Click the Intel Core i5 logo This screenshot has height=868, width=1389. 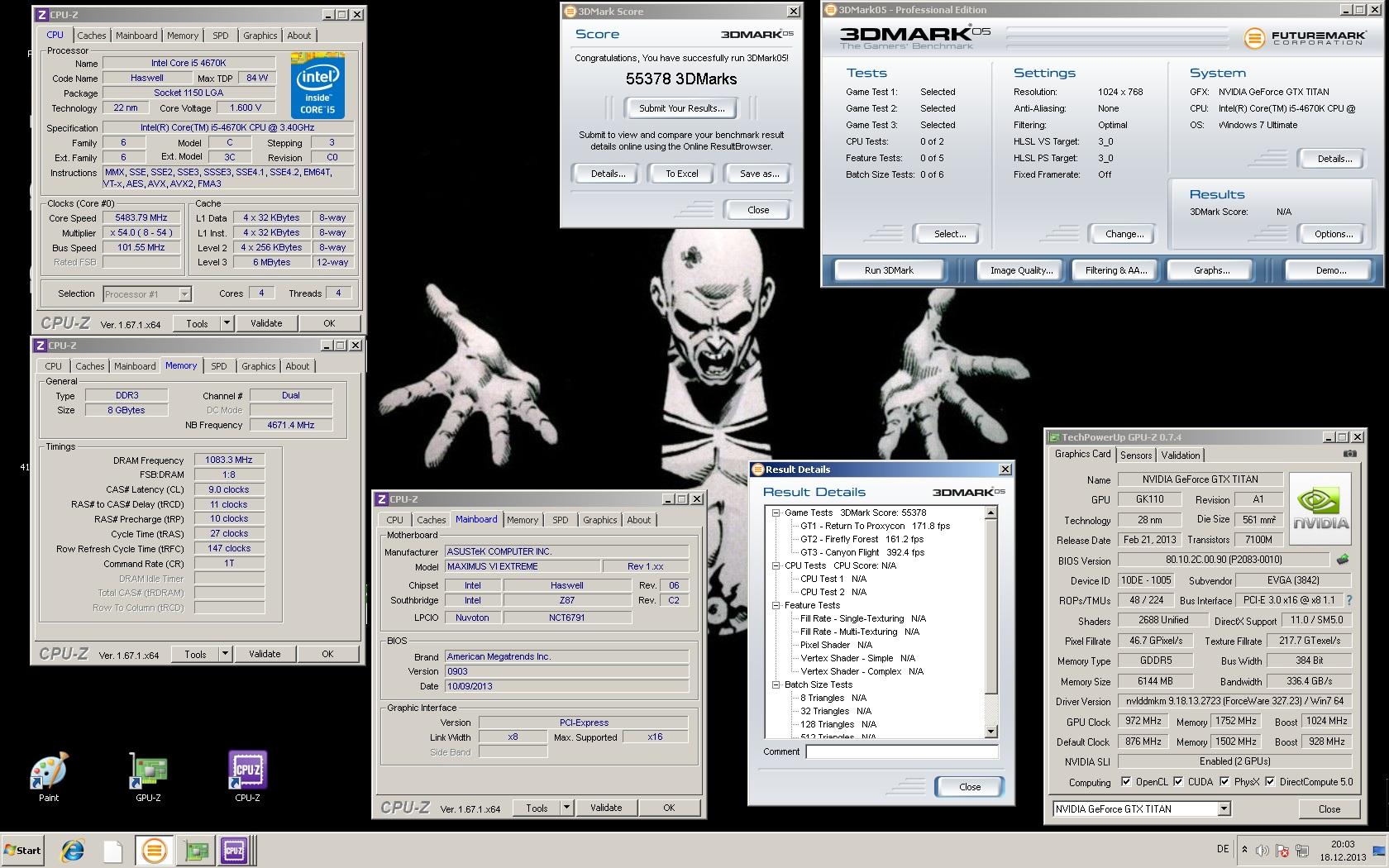(x=317, y=86)
